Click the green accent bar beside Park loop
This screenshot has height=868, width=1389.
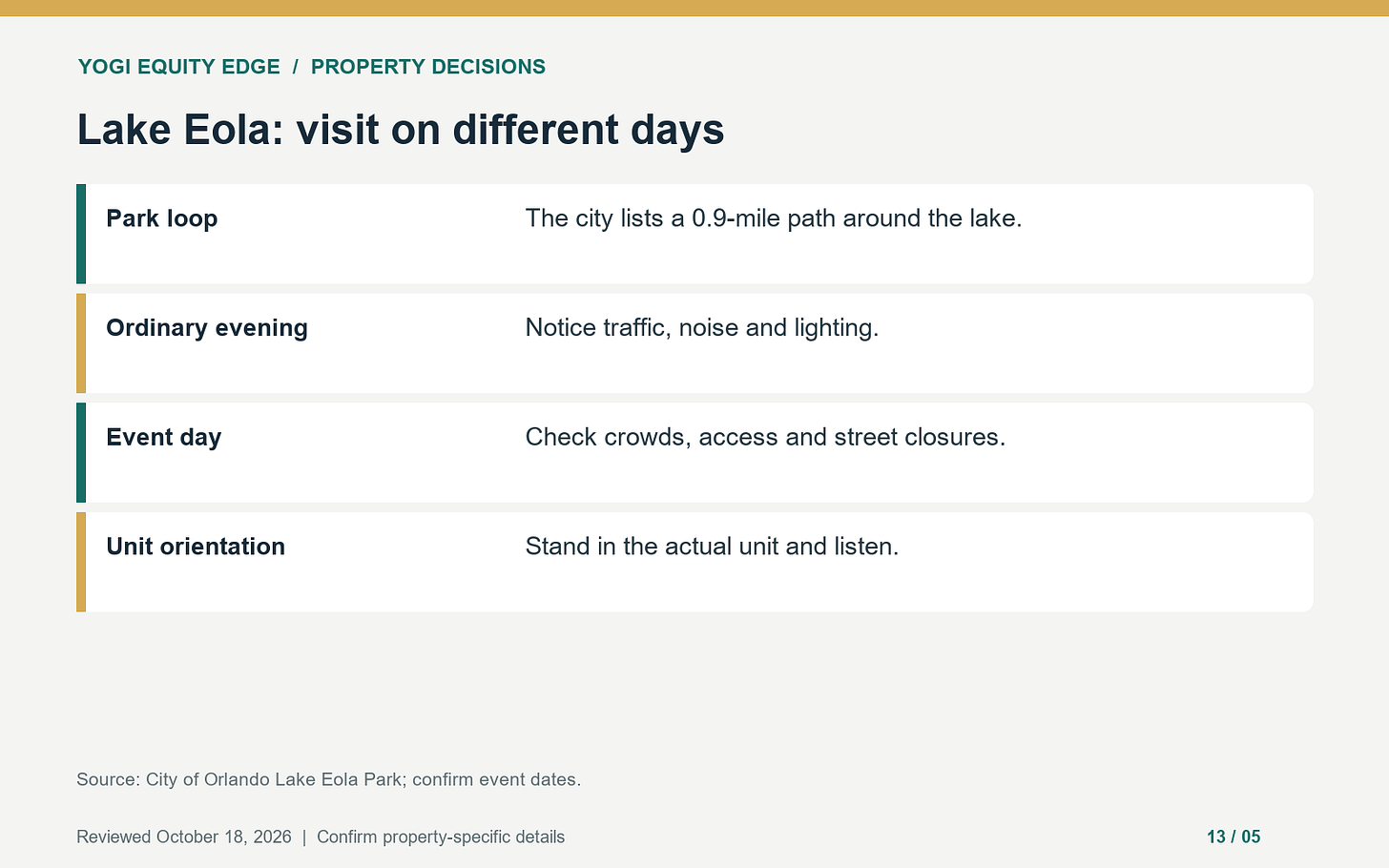point(81,234)
